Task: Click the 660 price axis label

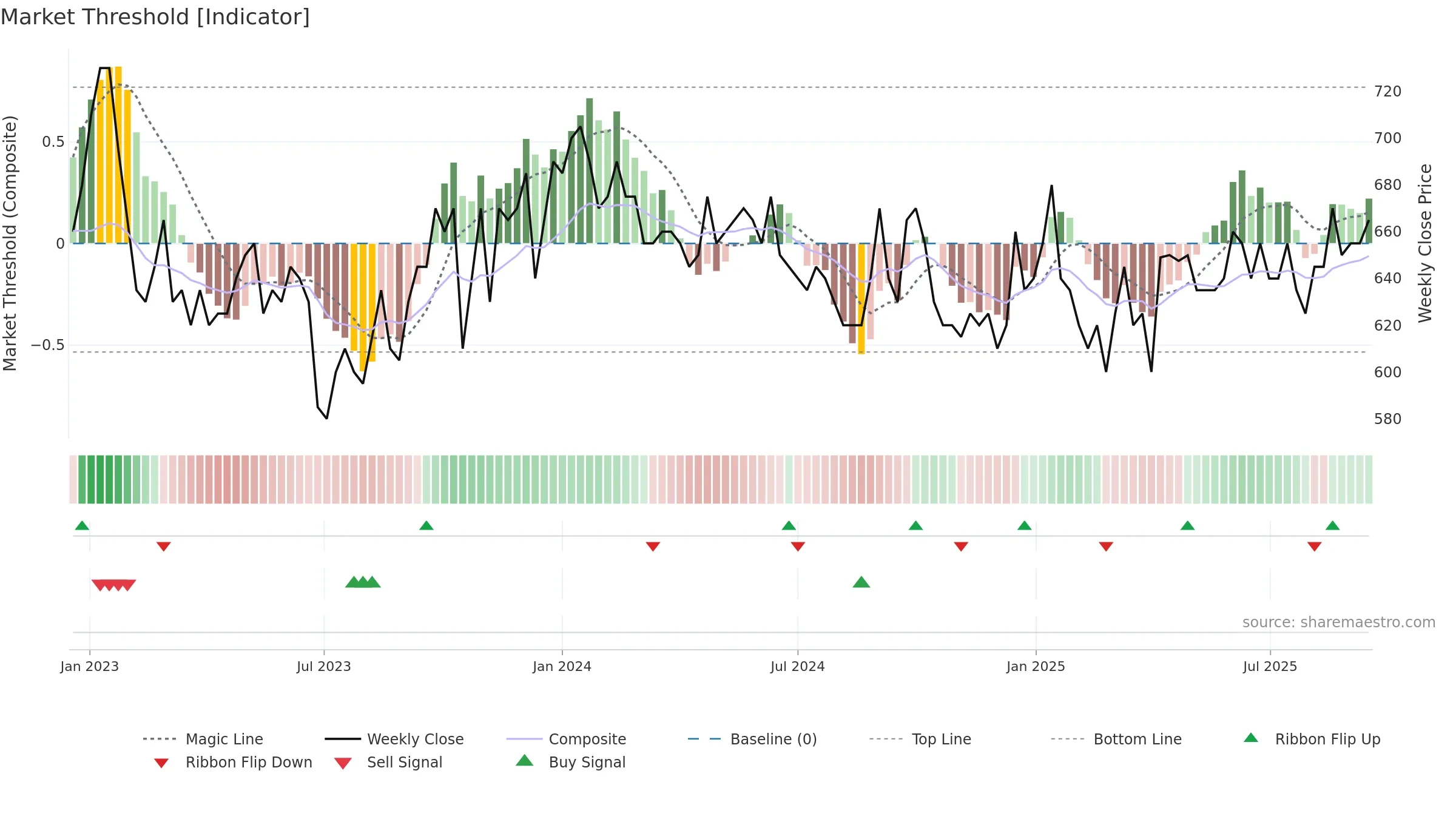Action: click(x=1388, y=232)
